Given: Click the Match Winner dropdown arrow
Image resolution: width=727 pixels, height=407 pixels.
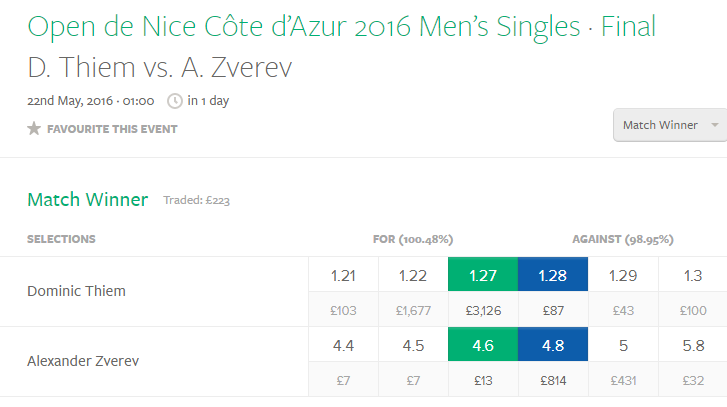Looking at the screenshot, I should click(x=715, y=125).
